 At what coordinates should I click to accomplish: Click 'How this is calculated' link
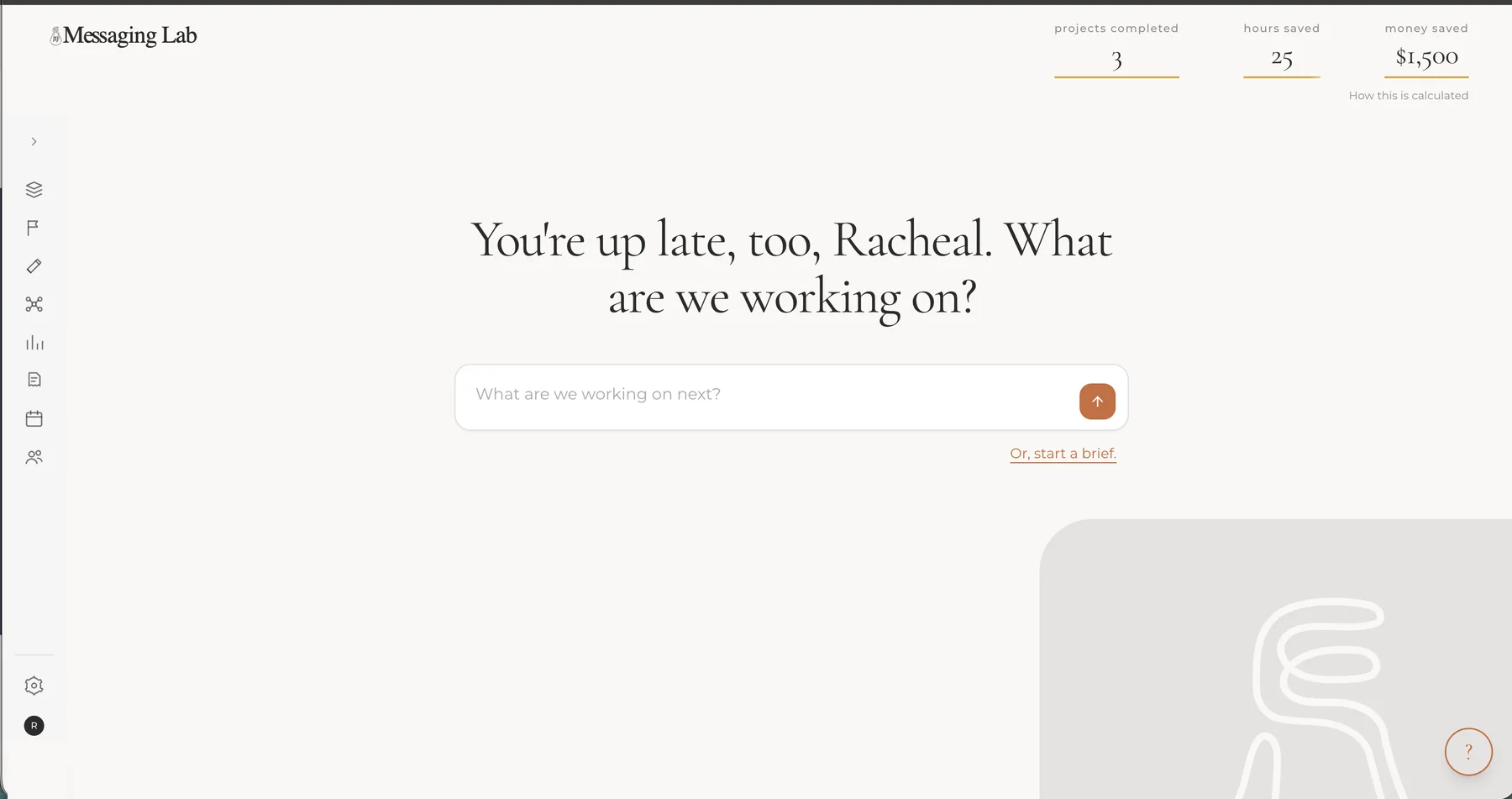1409,96
